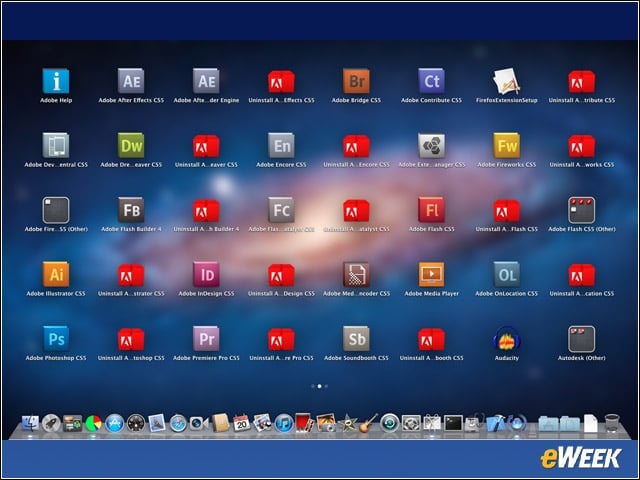Launch Adobe InDesign CS5

(206, 274)
